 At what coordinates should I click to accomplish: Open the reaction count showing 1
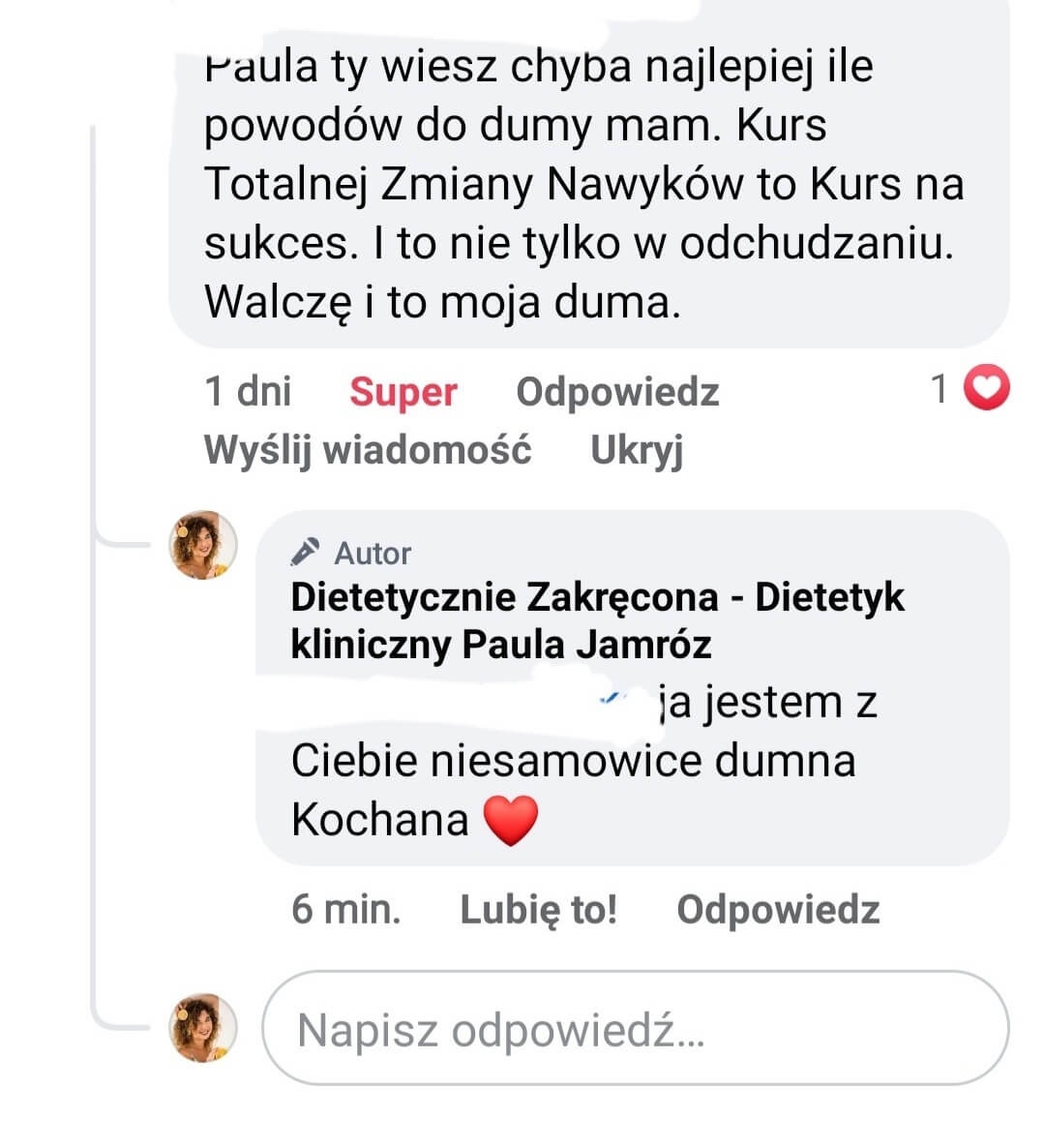click(x=939, y=389)
